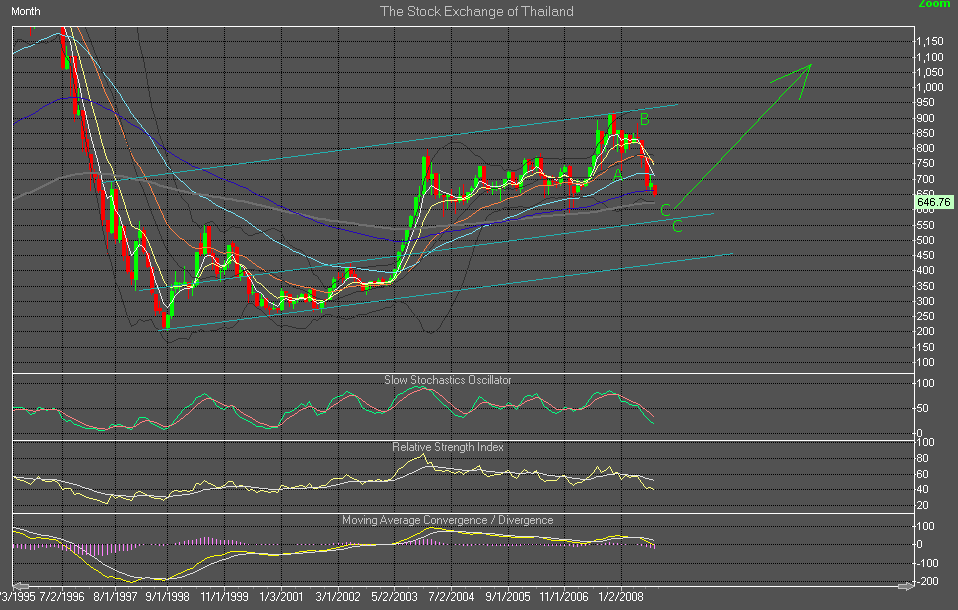Click the 1/3/2001 date label
Viewport: 958px width, 610px height.
[281, 597]
